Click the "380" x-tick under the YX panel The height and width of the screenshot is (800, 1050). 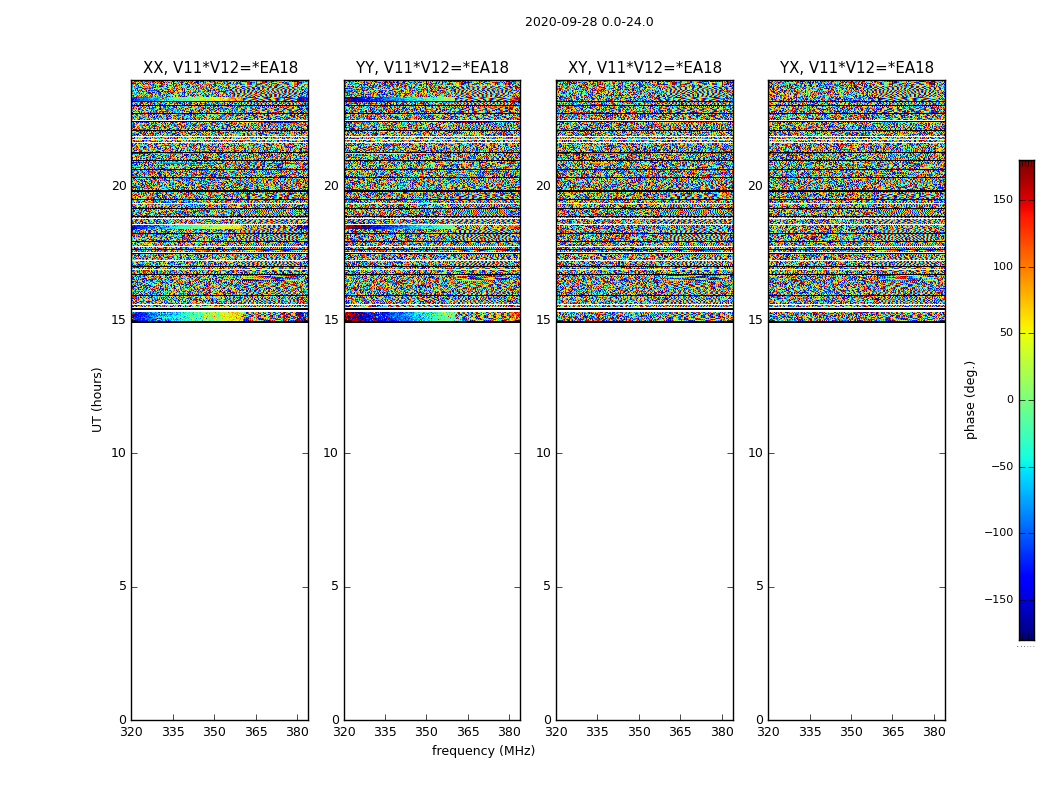coord(934,732)
